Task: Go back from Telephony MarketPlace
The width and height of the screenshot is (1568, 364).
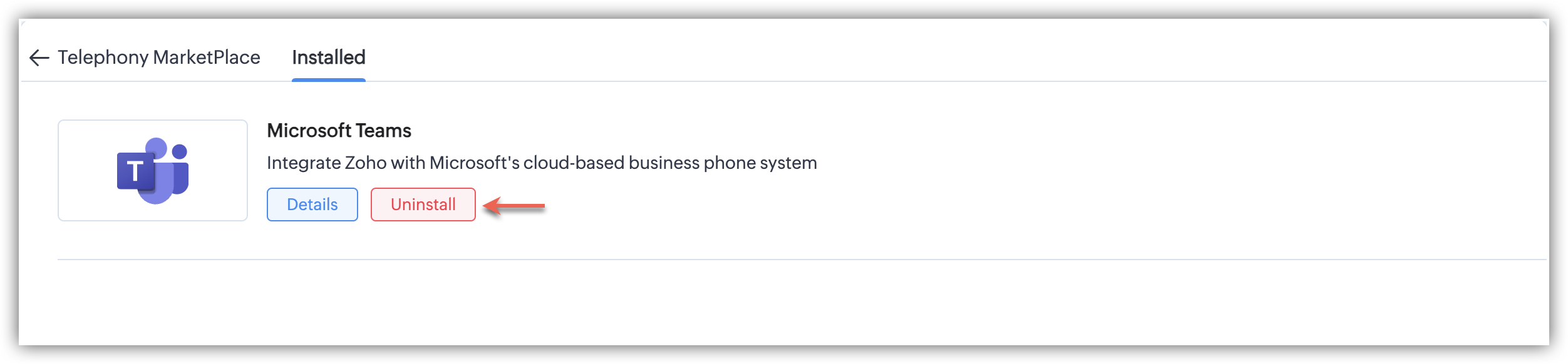Action: (39, 58)
